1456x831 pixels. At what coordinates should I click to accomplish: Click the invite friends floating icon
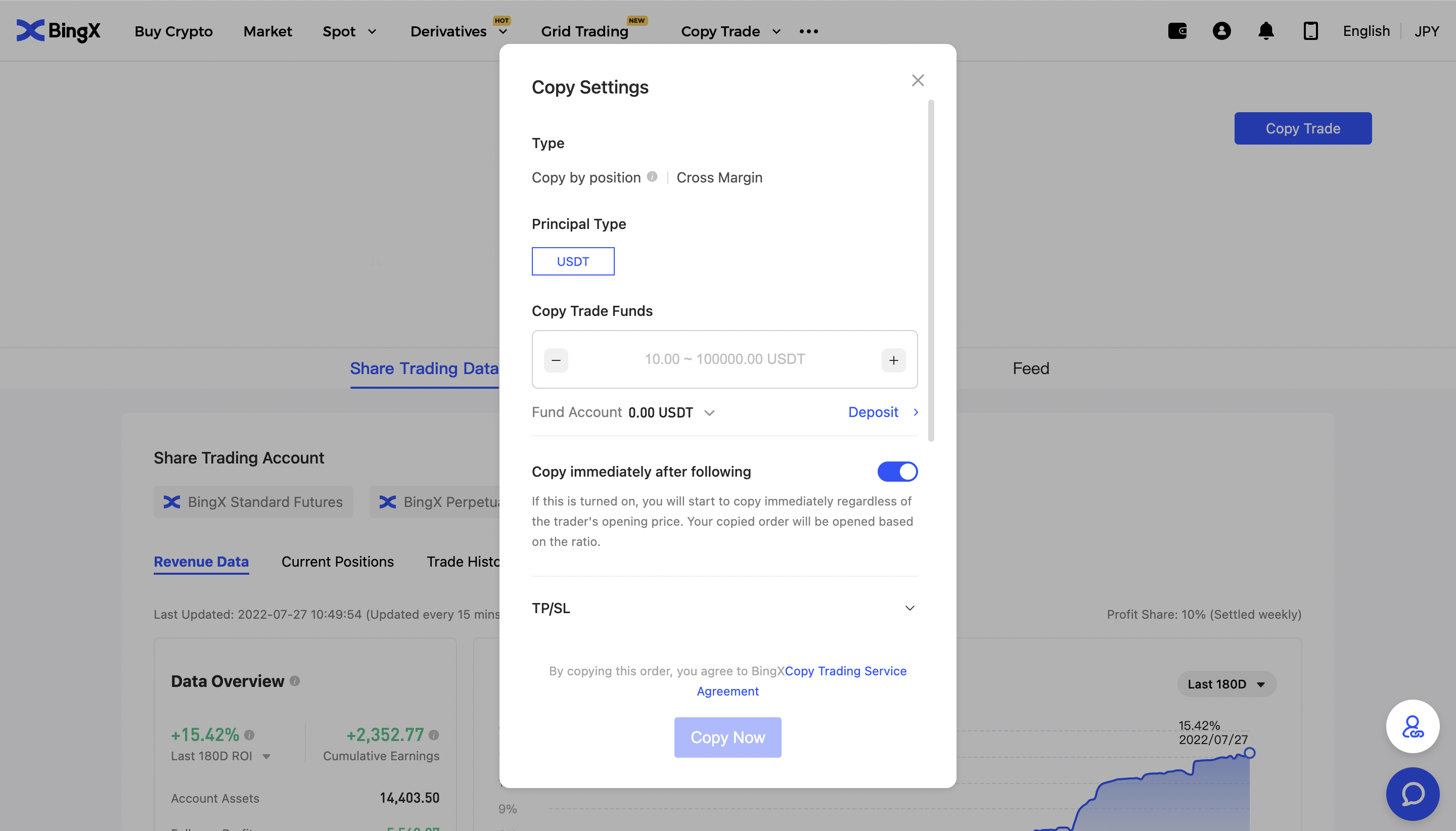click(x=1413, y=726)
